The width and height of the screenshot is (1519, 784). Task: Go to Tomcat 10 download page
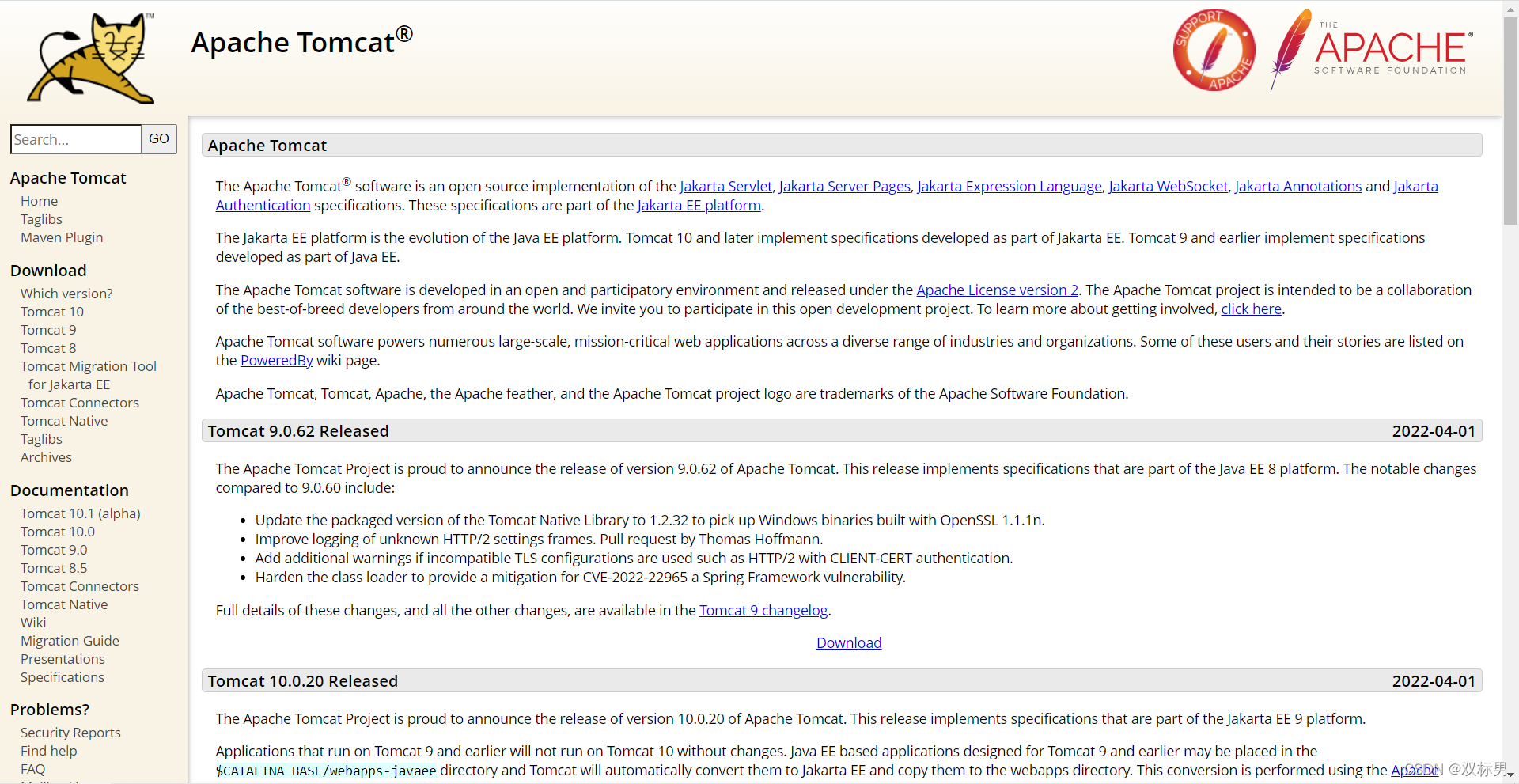click(x=52, y=312)
